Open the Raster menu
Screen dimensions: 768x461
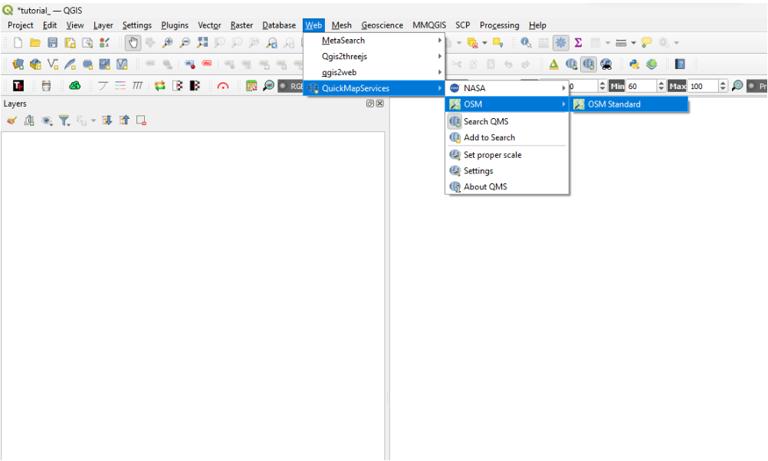click(241, 25)
